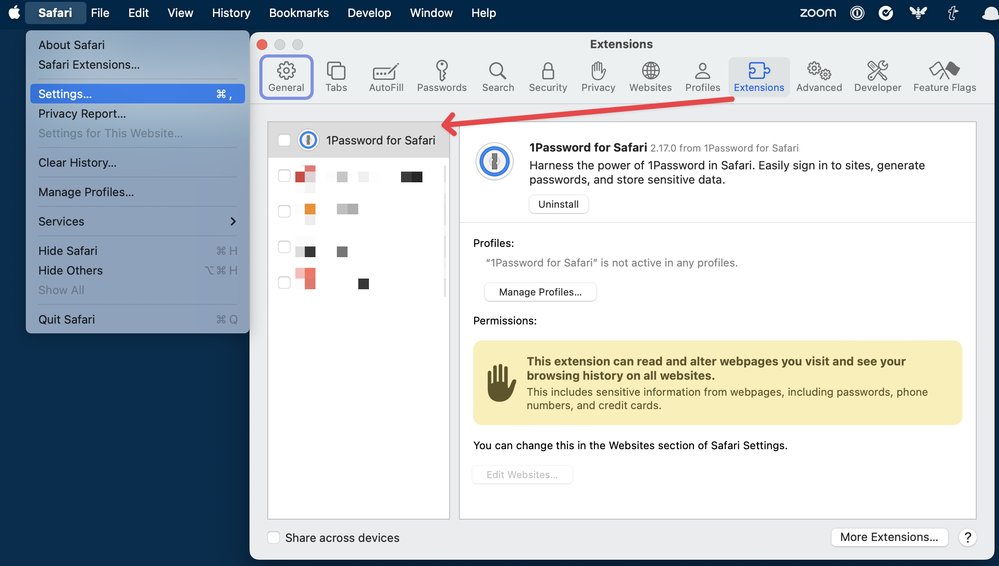Switch to AutoFill settings
The image size is (999, 566).
[x=385, y=76]
